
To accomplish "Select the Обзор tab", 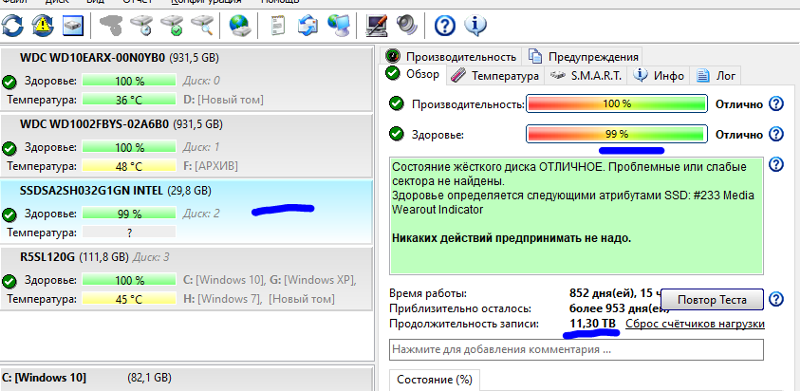I will tap(414, 74).
